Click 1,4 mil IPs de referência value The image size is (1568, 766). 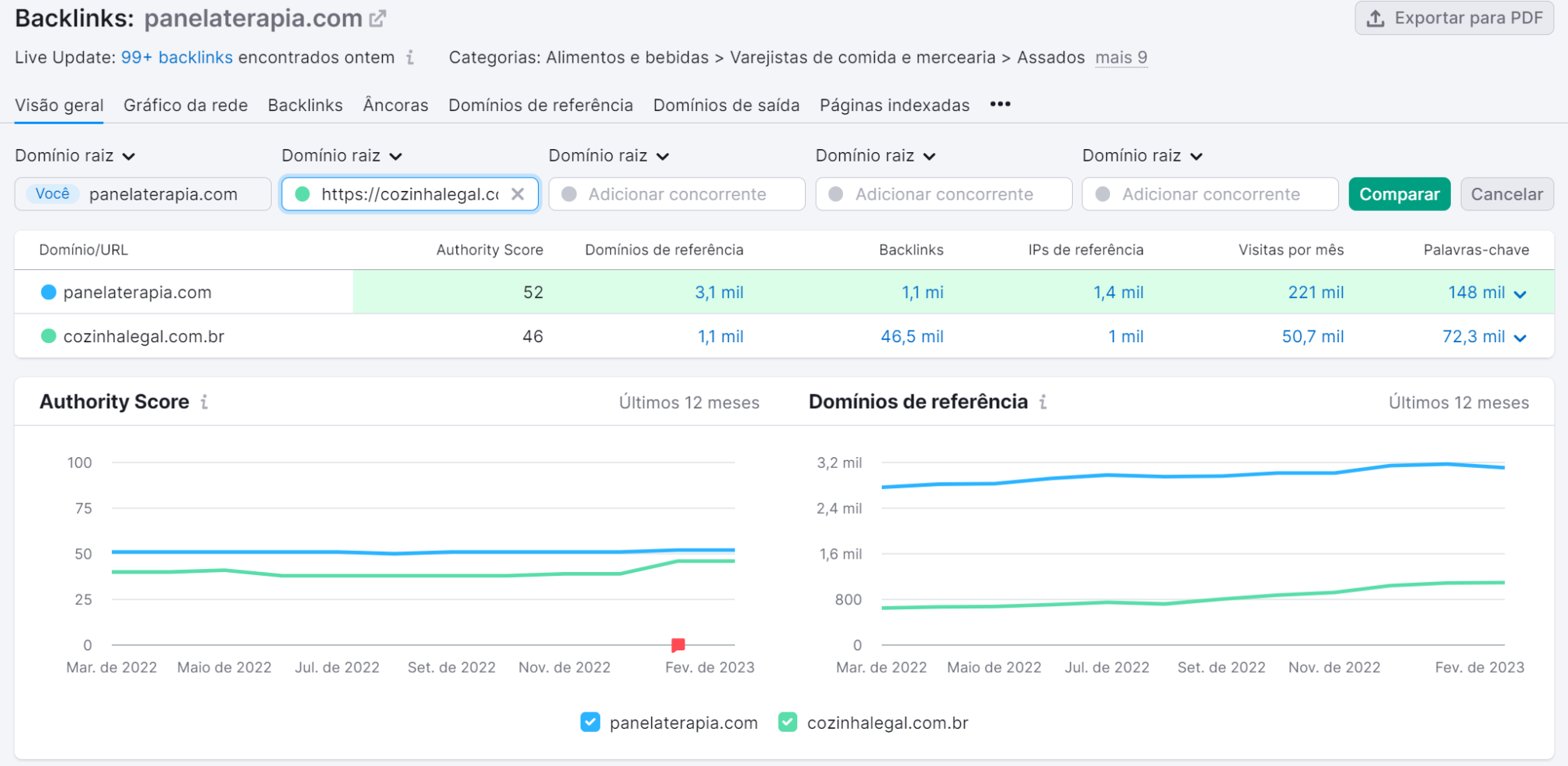(1119, 293)
